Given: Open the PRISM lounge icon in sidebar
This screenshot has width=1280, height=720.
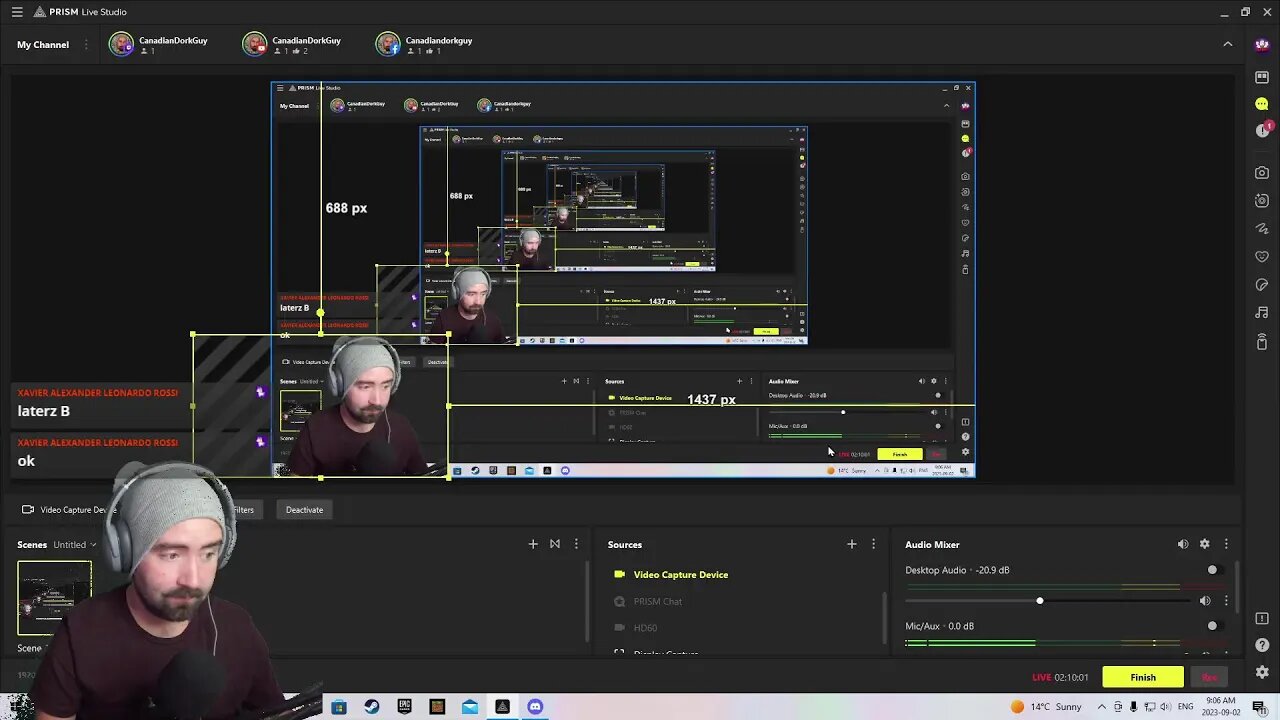Looking at the screenshot, I should coord(1262,45).
